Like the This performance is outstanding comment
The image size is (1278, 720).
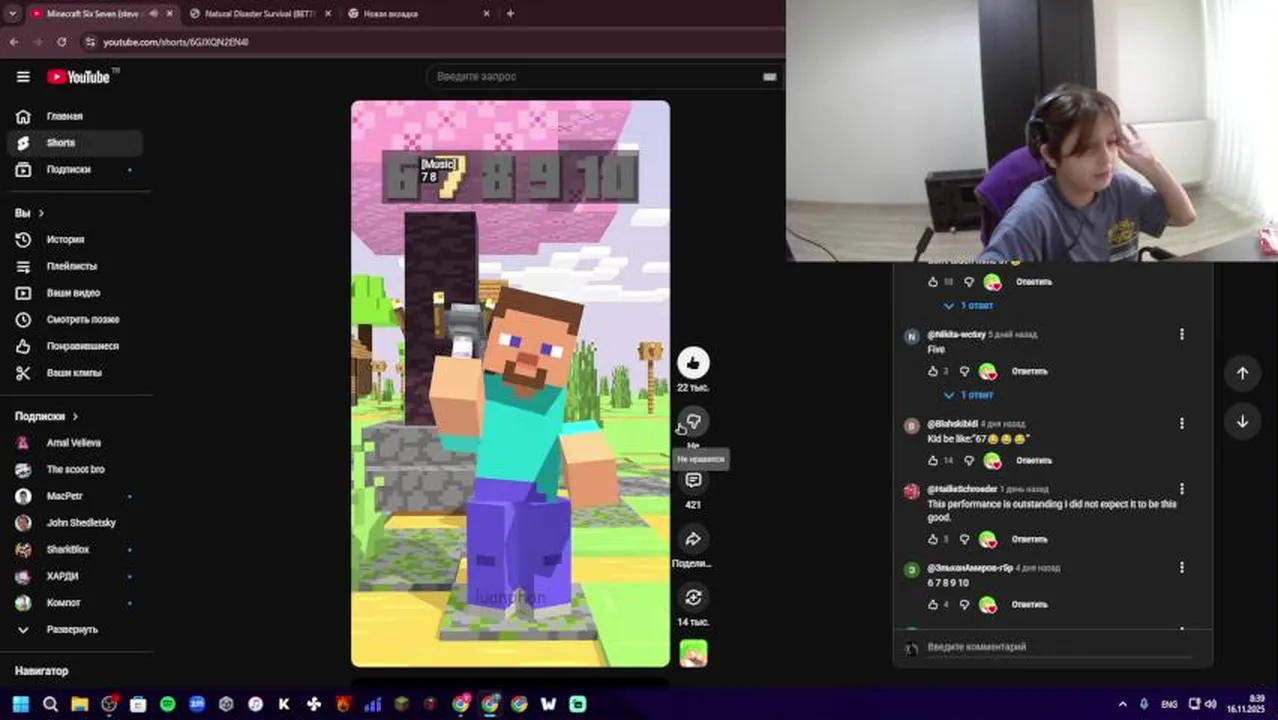point(933,539)
